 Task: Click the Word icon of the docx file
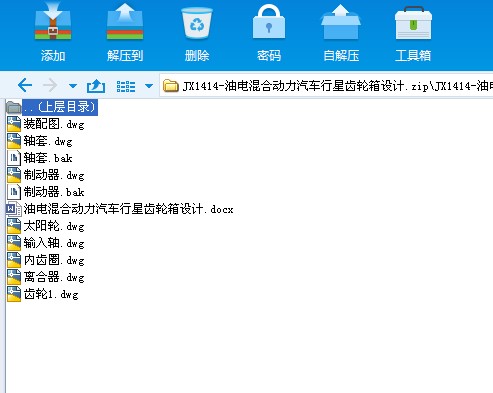(14, 209)
